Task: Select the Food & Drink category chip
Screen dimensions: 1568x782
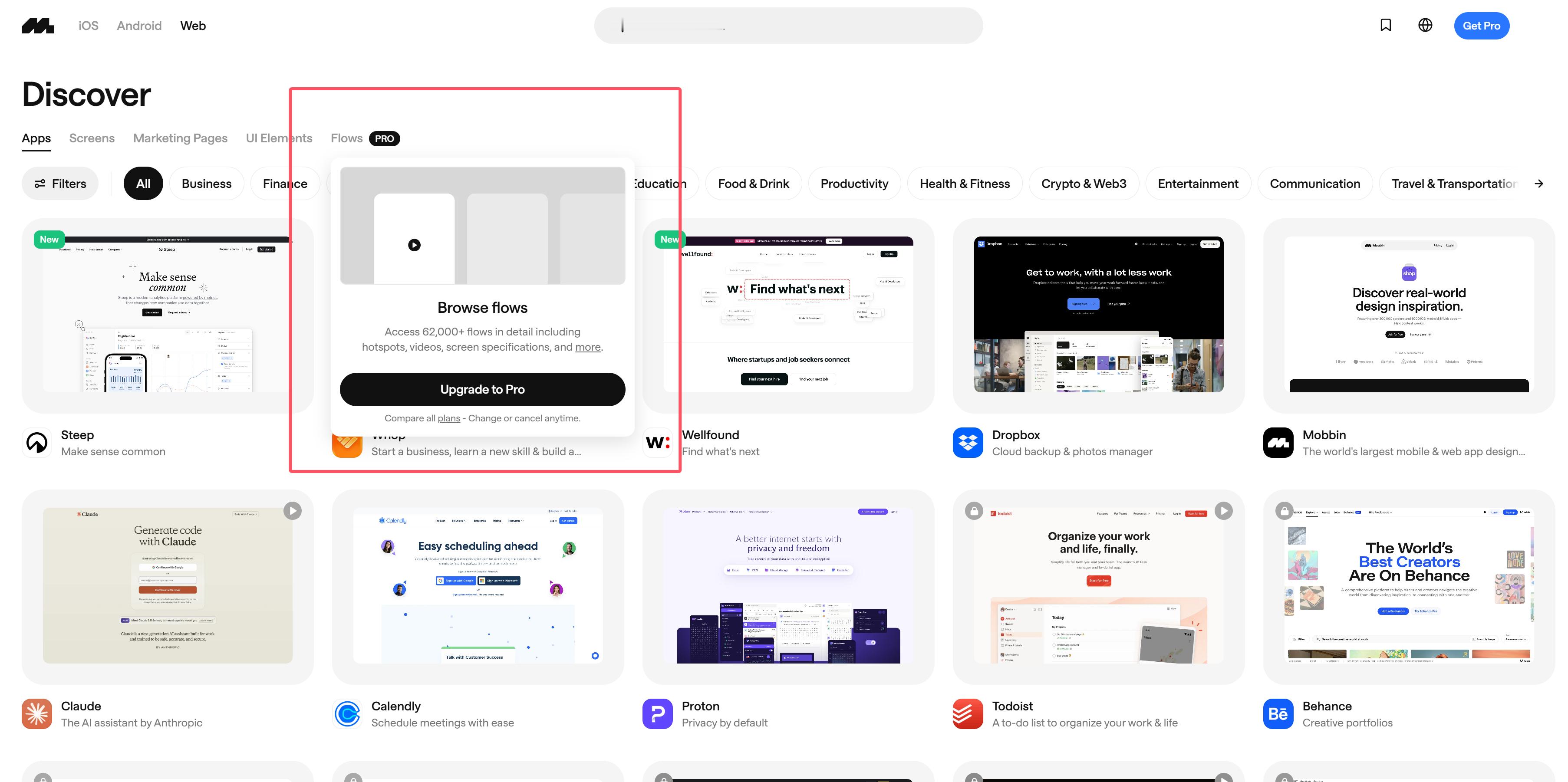Action: (753, 183)
